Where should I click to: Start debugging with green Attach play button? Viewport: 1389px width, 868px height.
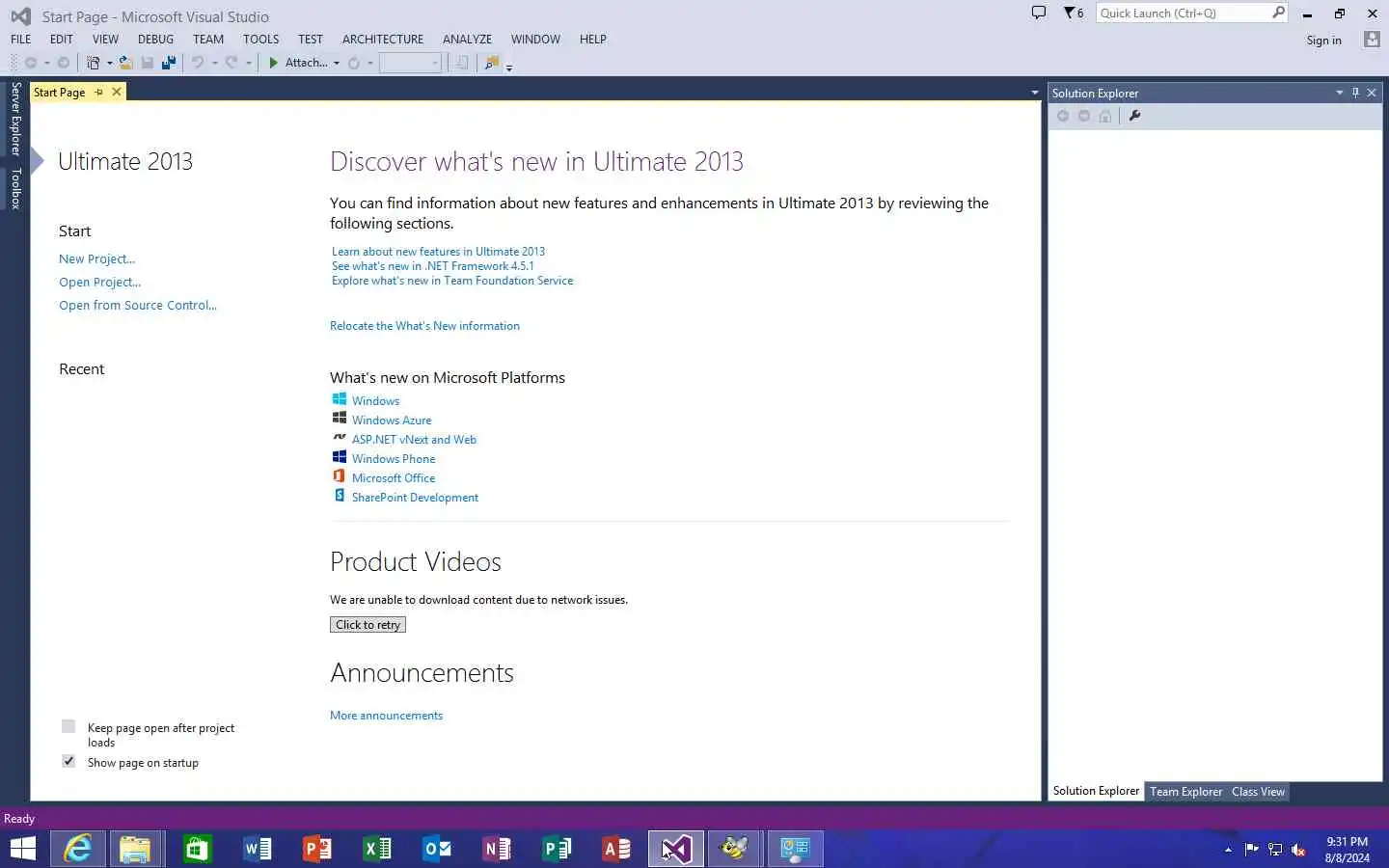tap(274, 63)
